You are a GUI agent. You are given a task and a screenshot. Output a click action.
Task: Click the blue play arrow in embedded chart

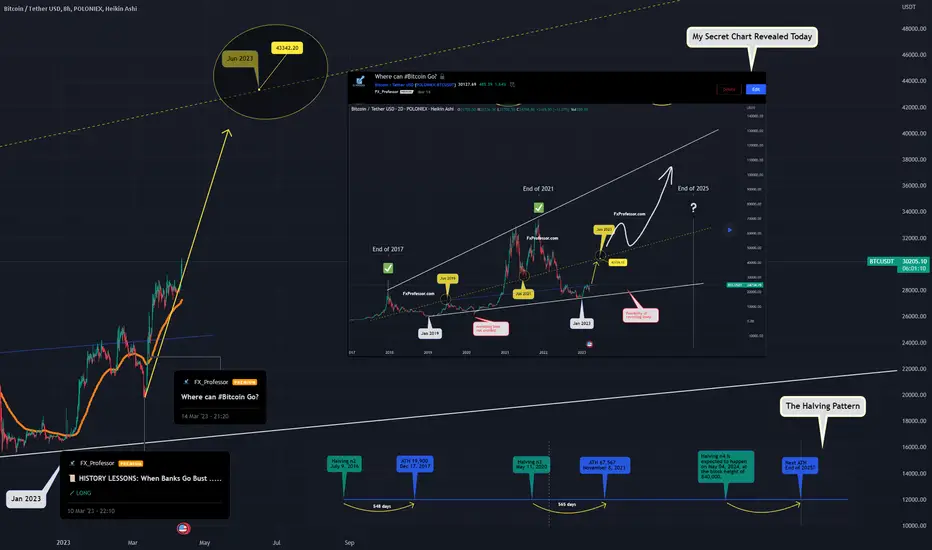click(729, 230)
